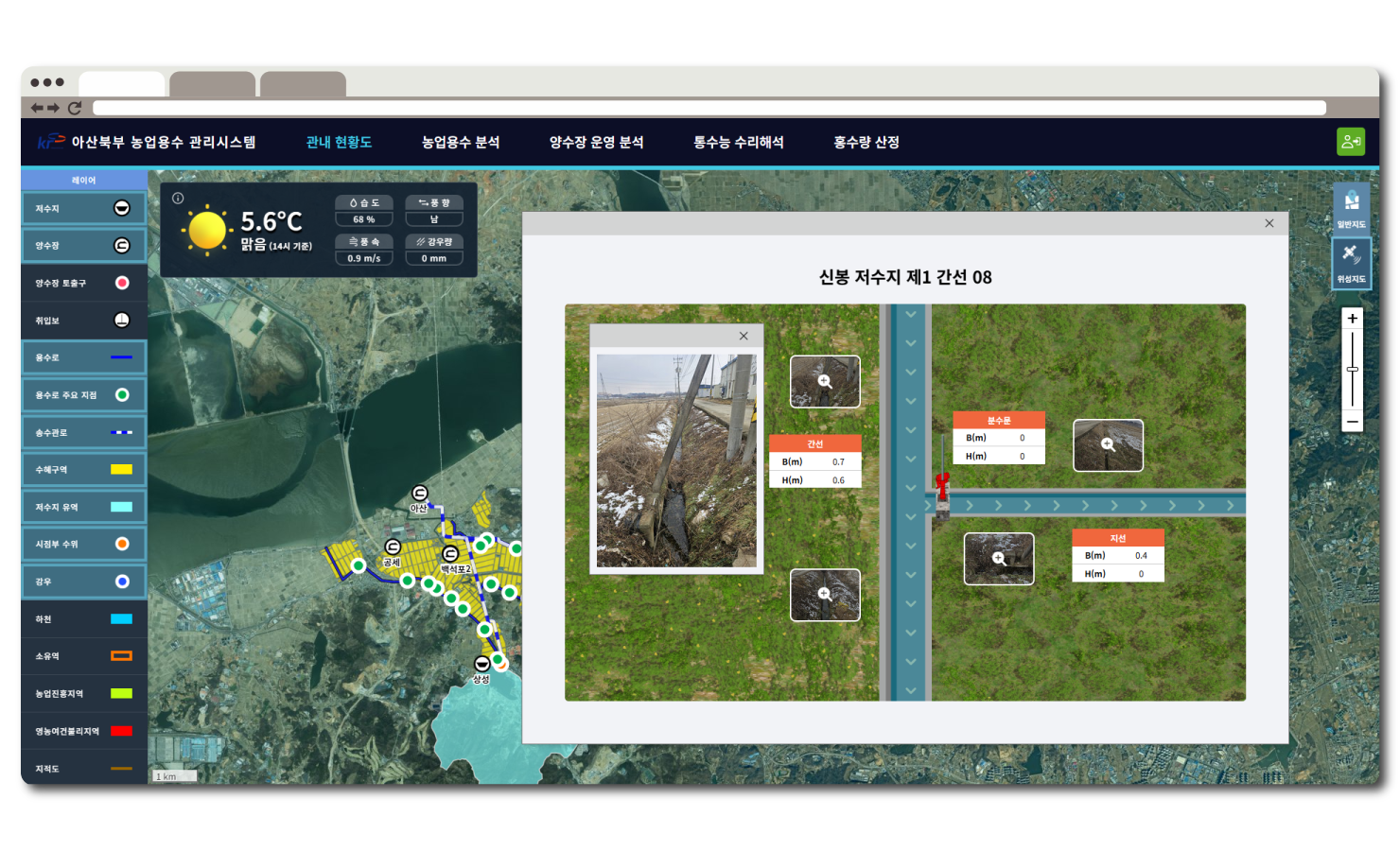1400x851 pixels.
Task: Go to 홍수량 산정 menu
Action: [866, 142]
